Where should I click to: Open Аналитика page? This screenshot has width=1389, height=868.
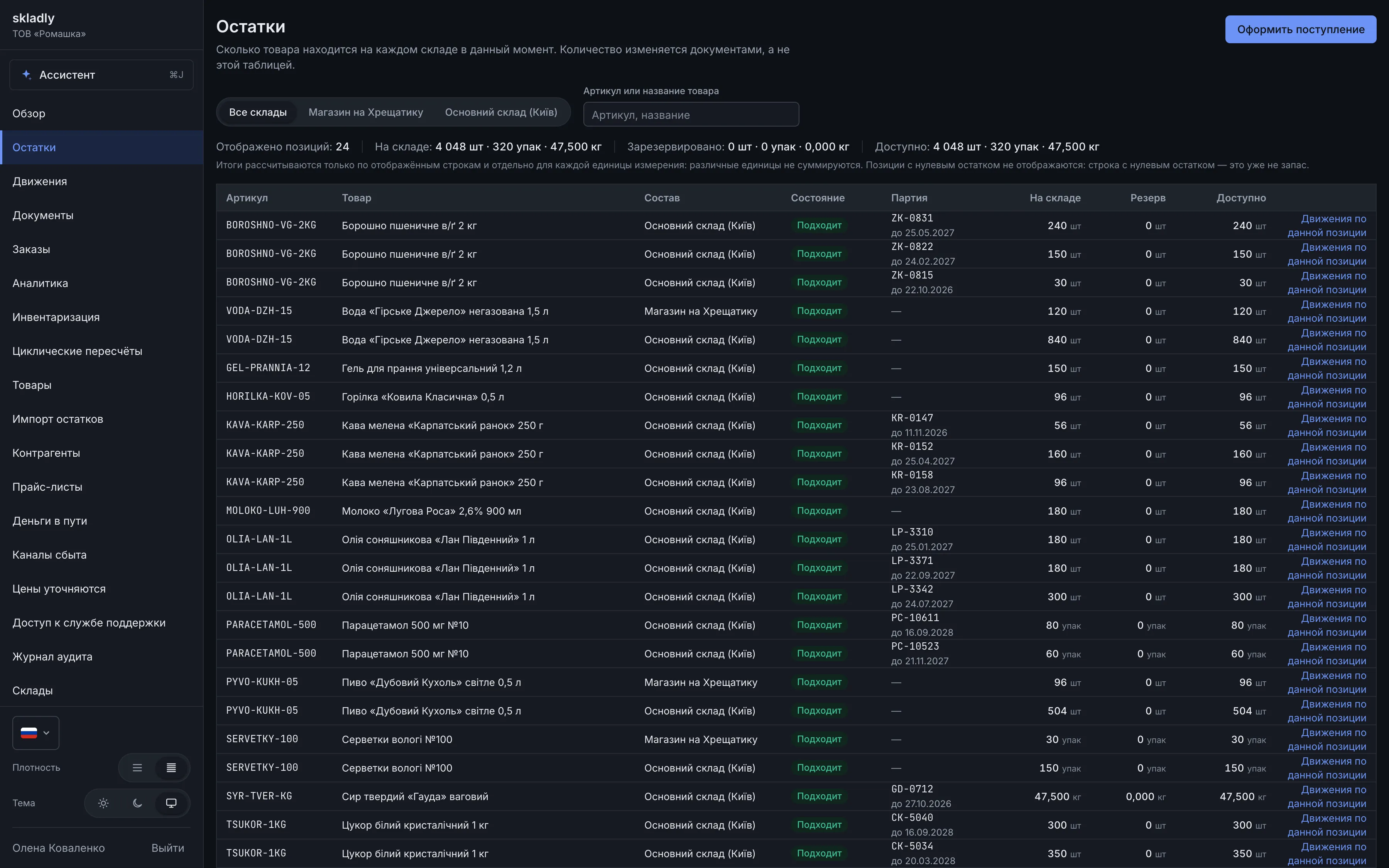pos(101,283)
